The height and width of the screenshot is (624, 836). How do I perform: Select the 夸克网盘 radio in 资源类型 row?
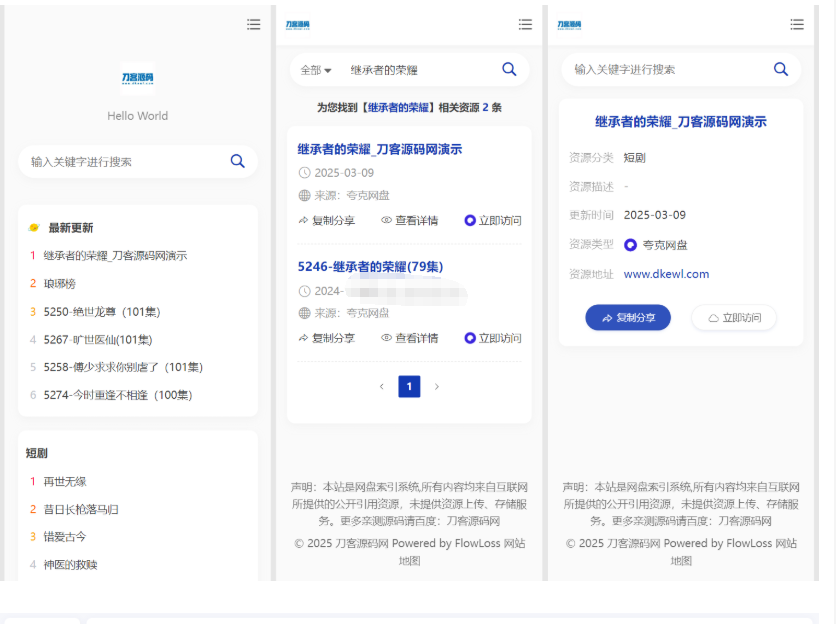[629, 243]
